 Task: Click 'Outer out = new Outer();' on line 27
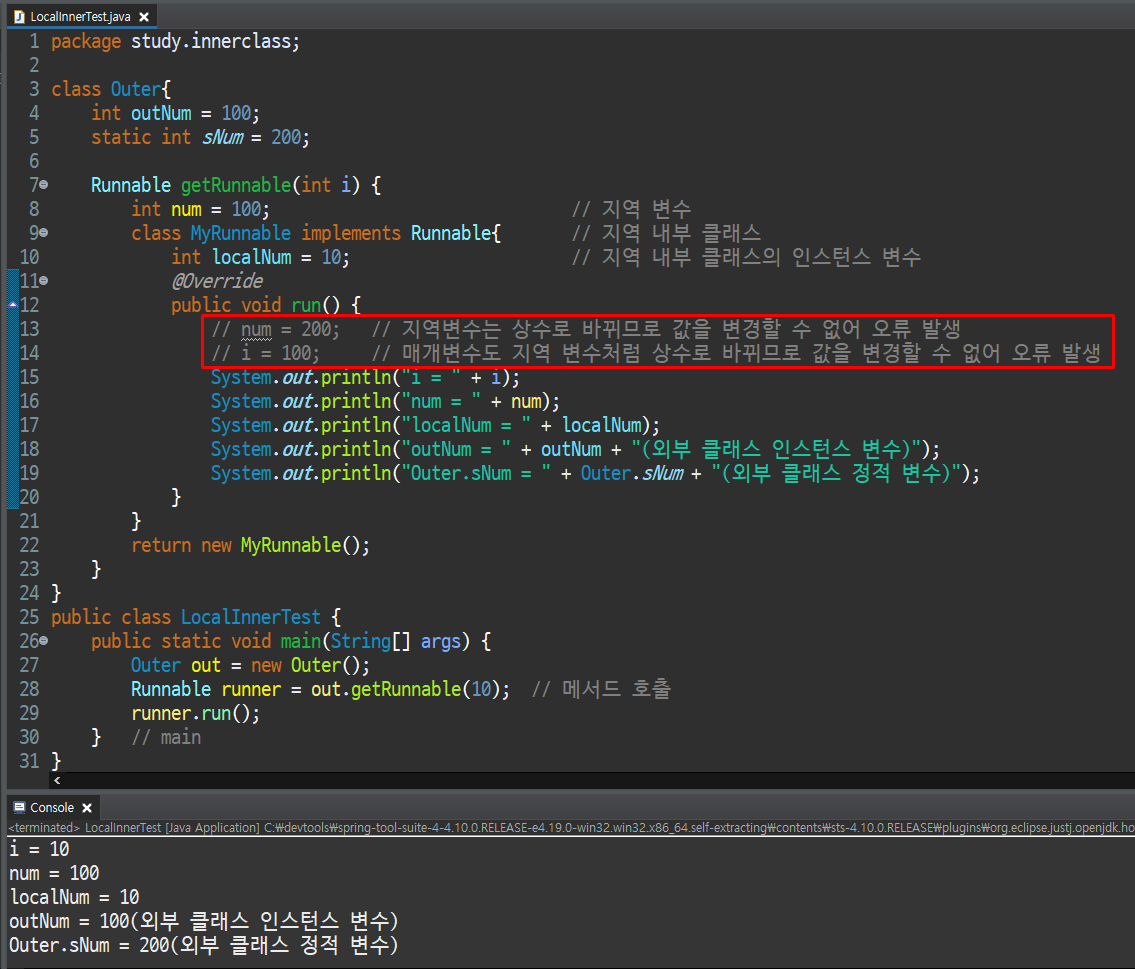(x=250, y=666)
